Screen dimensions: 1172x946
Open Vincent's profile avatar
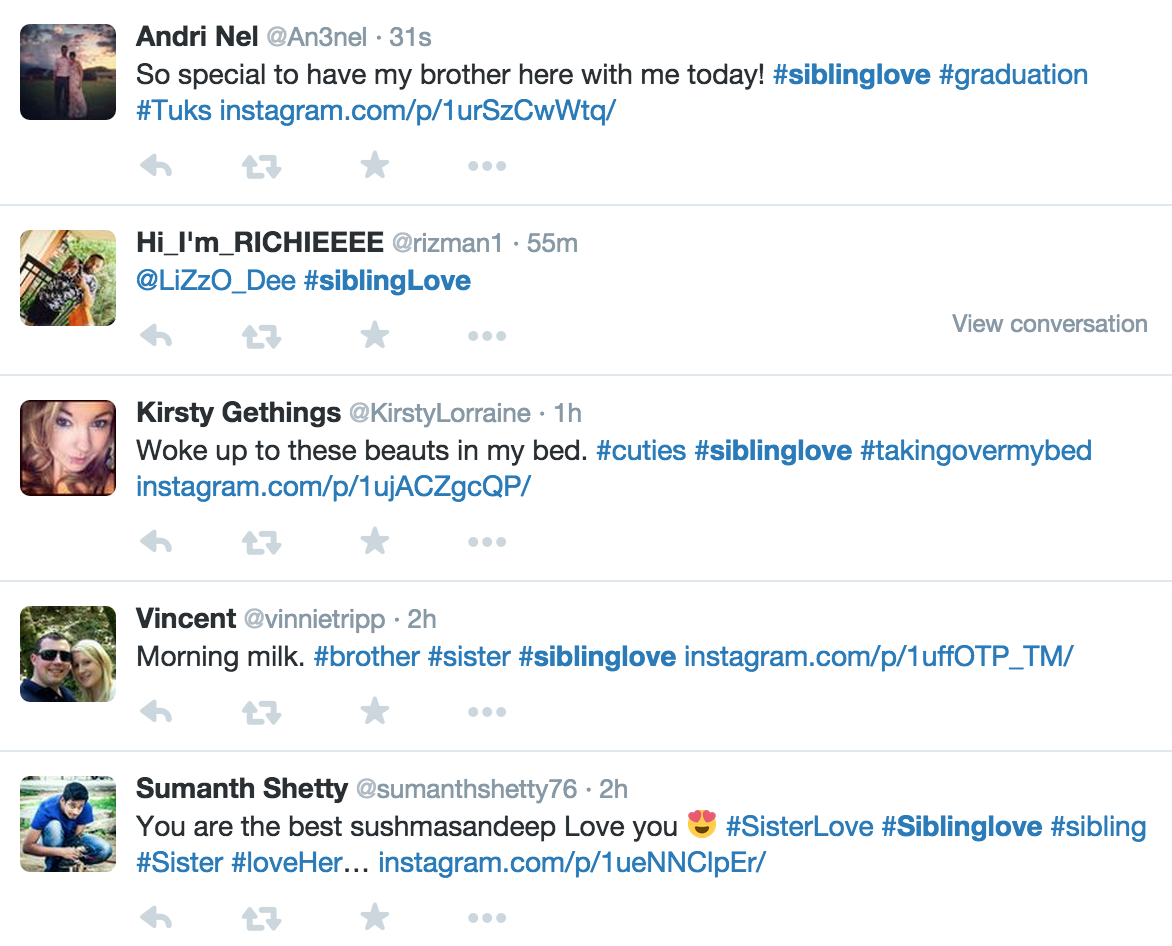coord(68,654)
